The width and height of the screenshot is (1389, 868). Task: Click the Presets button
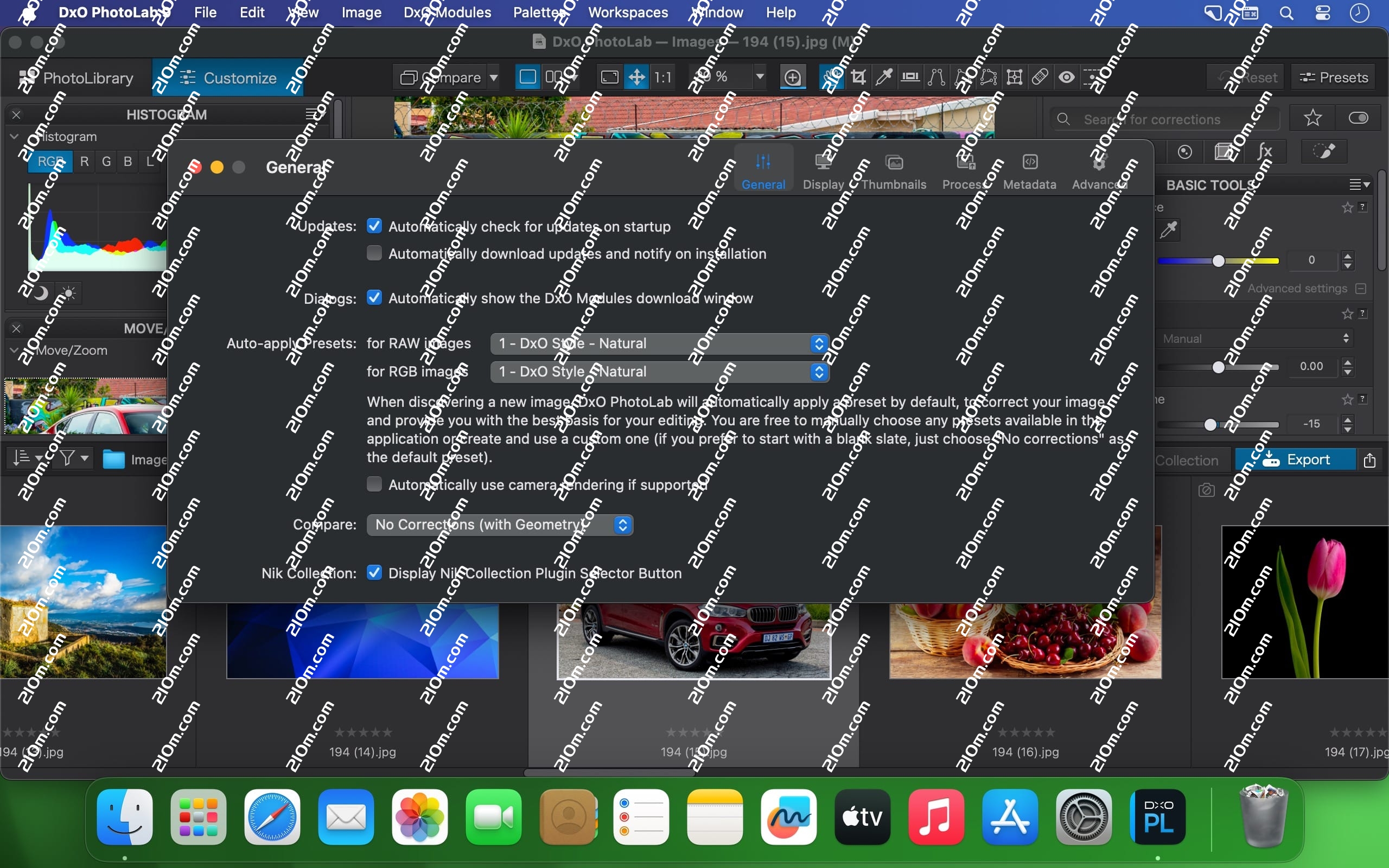pyautogui.click(x=1333, y=77)
